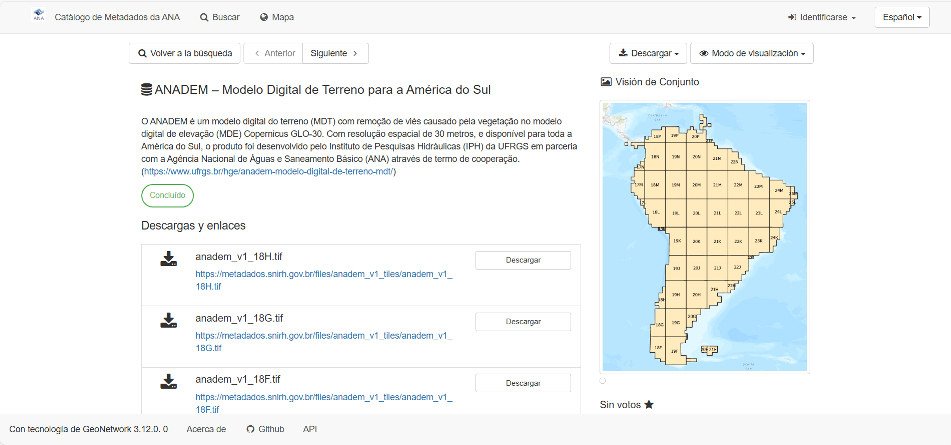The width and height of the screenshot is (951, 445).
Task: Click the South America overview map thumbnail
Action: pyautogui.click(x=703, y=236)
